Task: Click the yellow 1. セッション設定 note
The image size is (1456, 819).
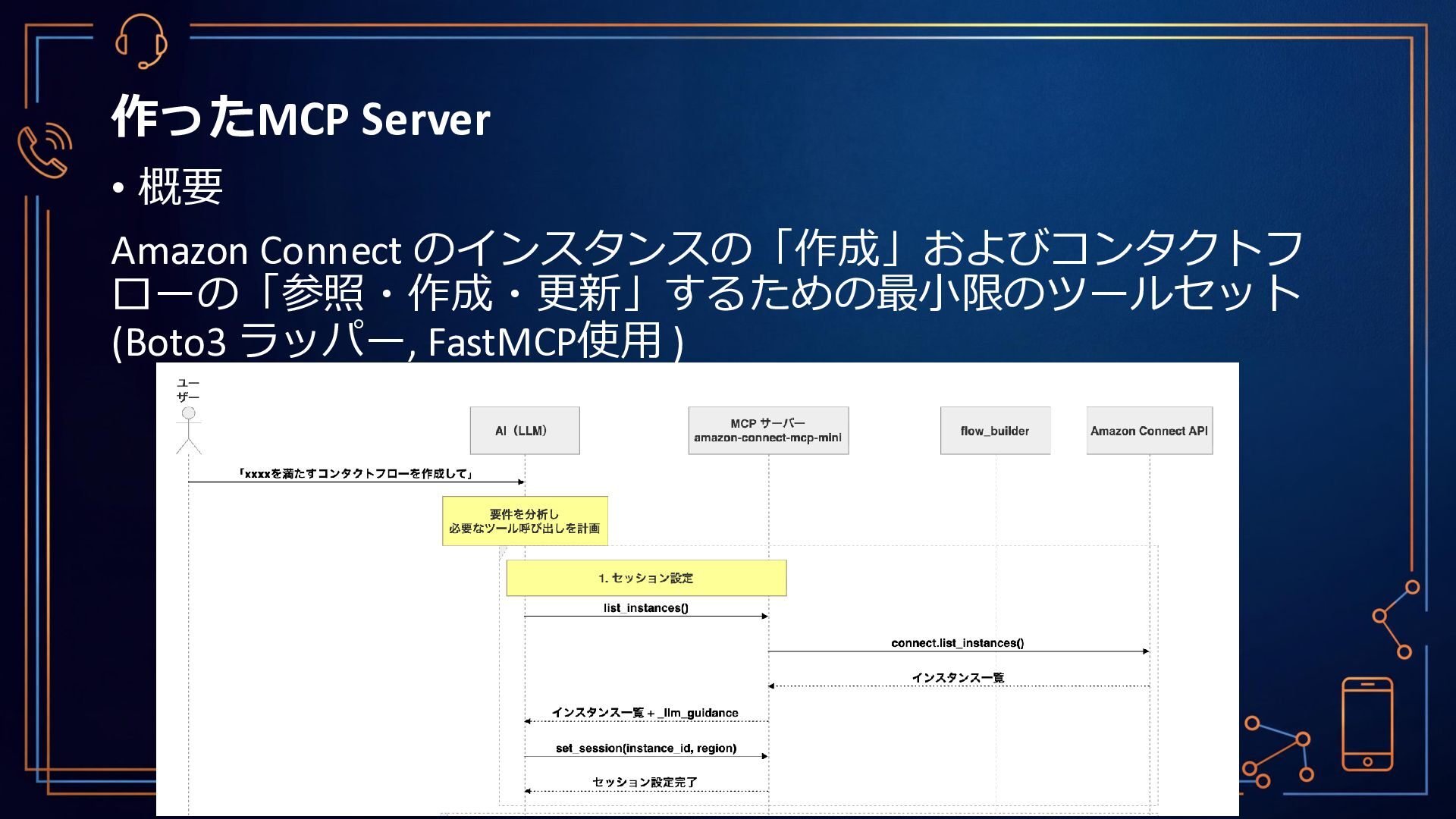Action: 645,578
